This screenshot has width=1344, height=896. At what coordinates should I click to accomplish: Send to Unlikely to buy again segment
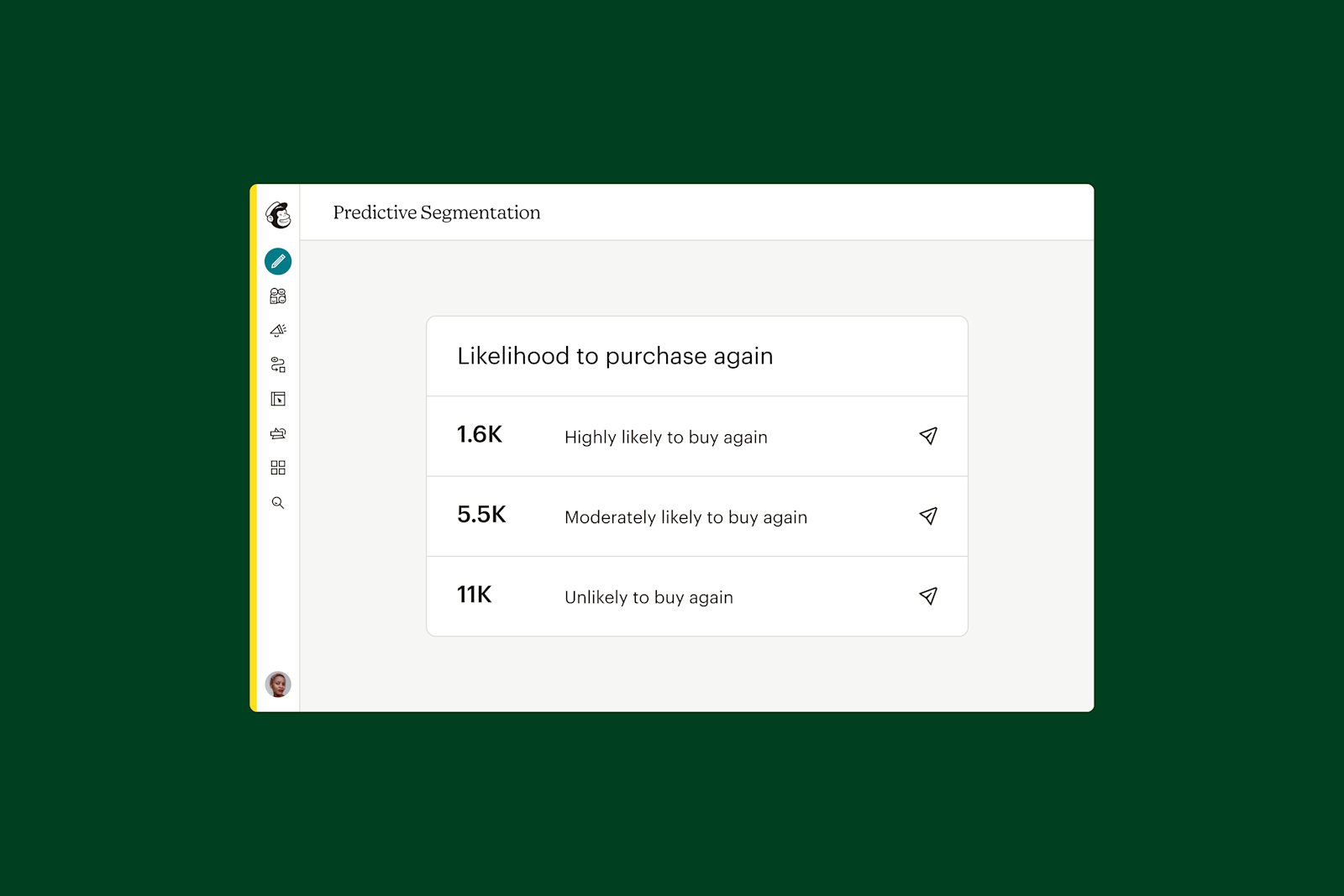pos(927,596)
